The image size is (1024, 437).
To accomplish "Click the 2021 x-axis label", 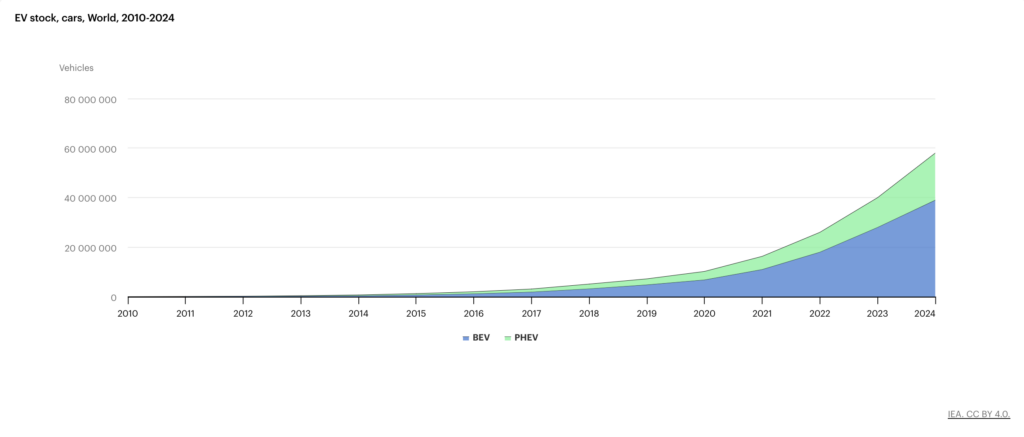I will click(x=762, y=314).
